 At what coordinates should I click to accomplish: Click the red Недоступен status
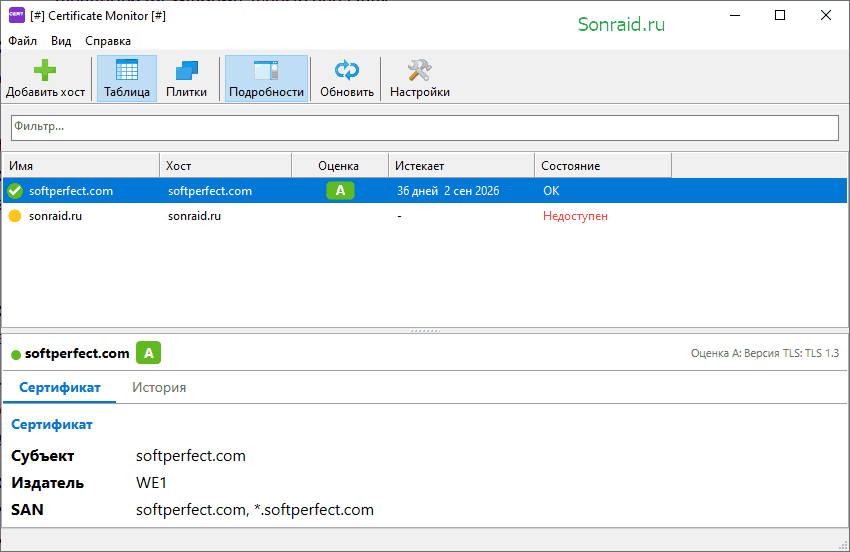pyautogui.click(x=575, y=216)
